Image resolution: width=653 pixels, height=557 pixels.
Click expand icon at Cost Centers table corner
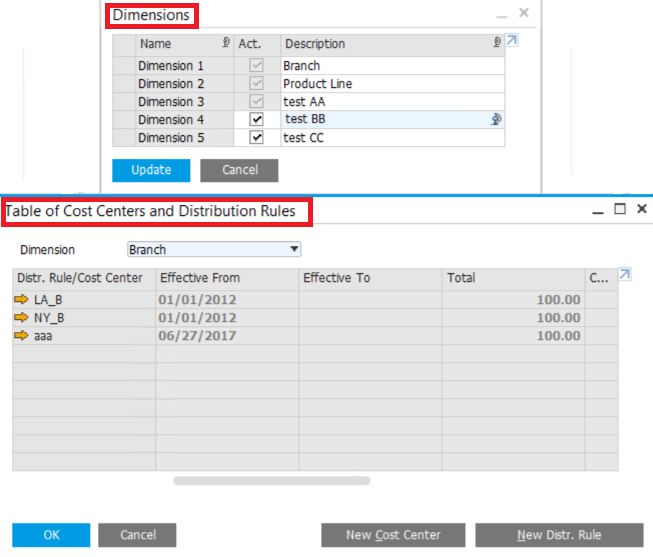pos(625,275)
